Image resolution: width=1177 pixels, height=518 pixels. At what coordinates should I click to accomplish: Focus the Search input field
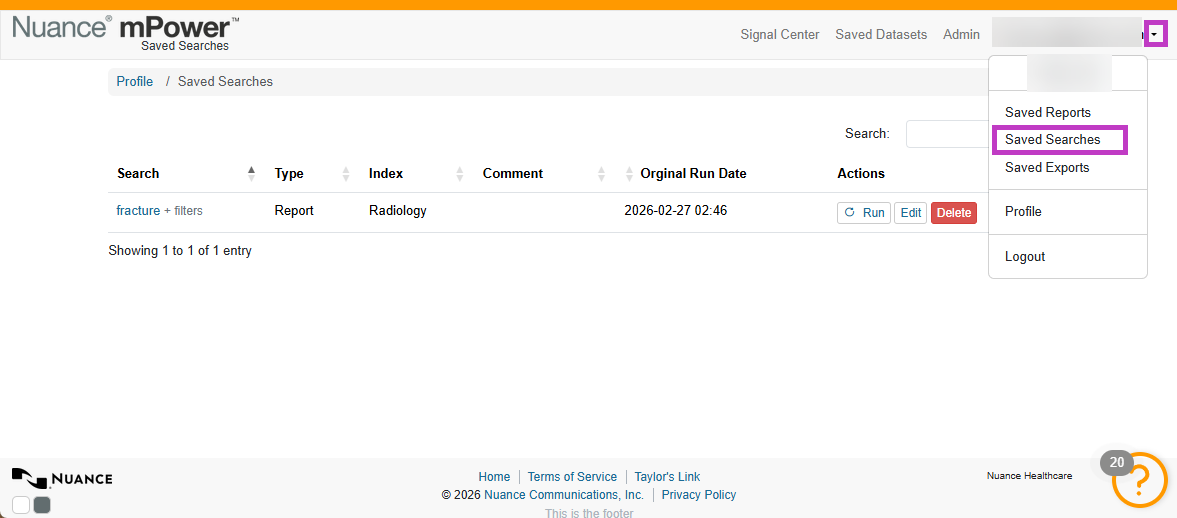(947, 134)
